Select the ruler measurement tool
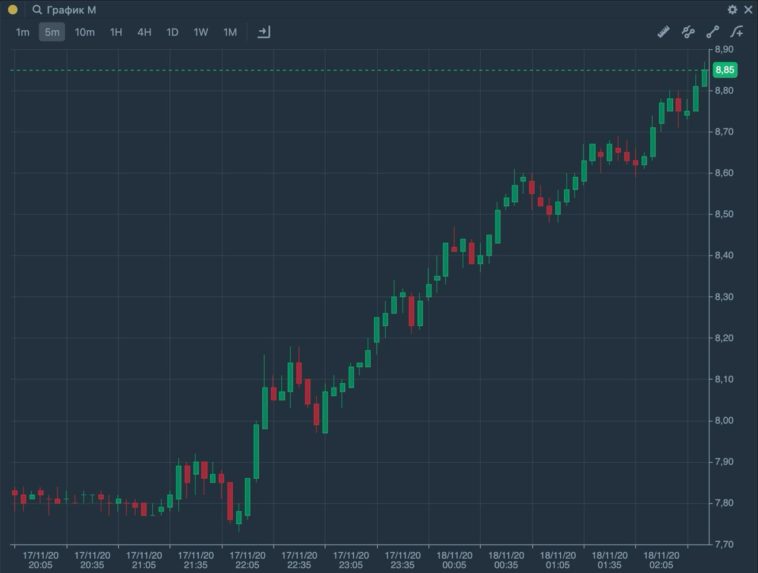The image size is (758, 573). (662, 32)
